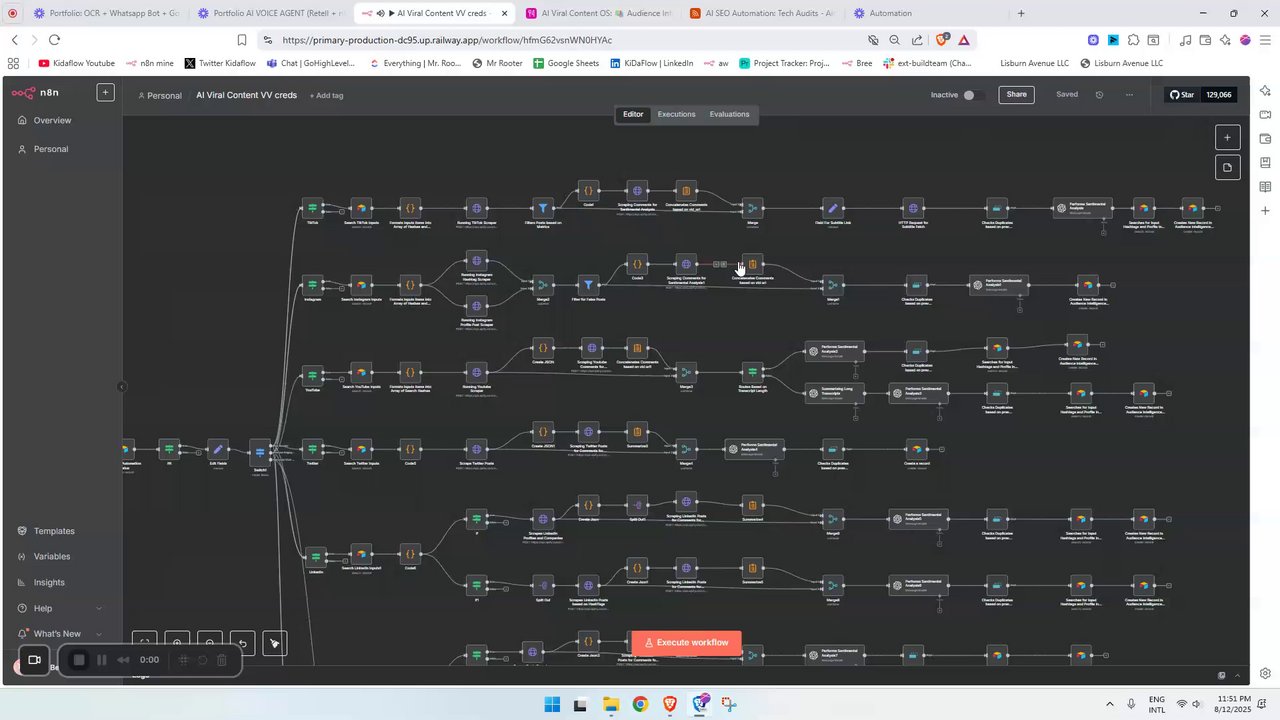Expand the Help menu chevron
Screen dimensions: 1280x720
pyautogui.click(x=99, y=608)
